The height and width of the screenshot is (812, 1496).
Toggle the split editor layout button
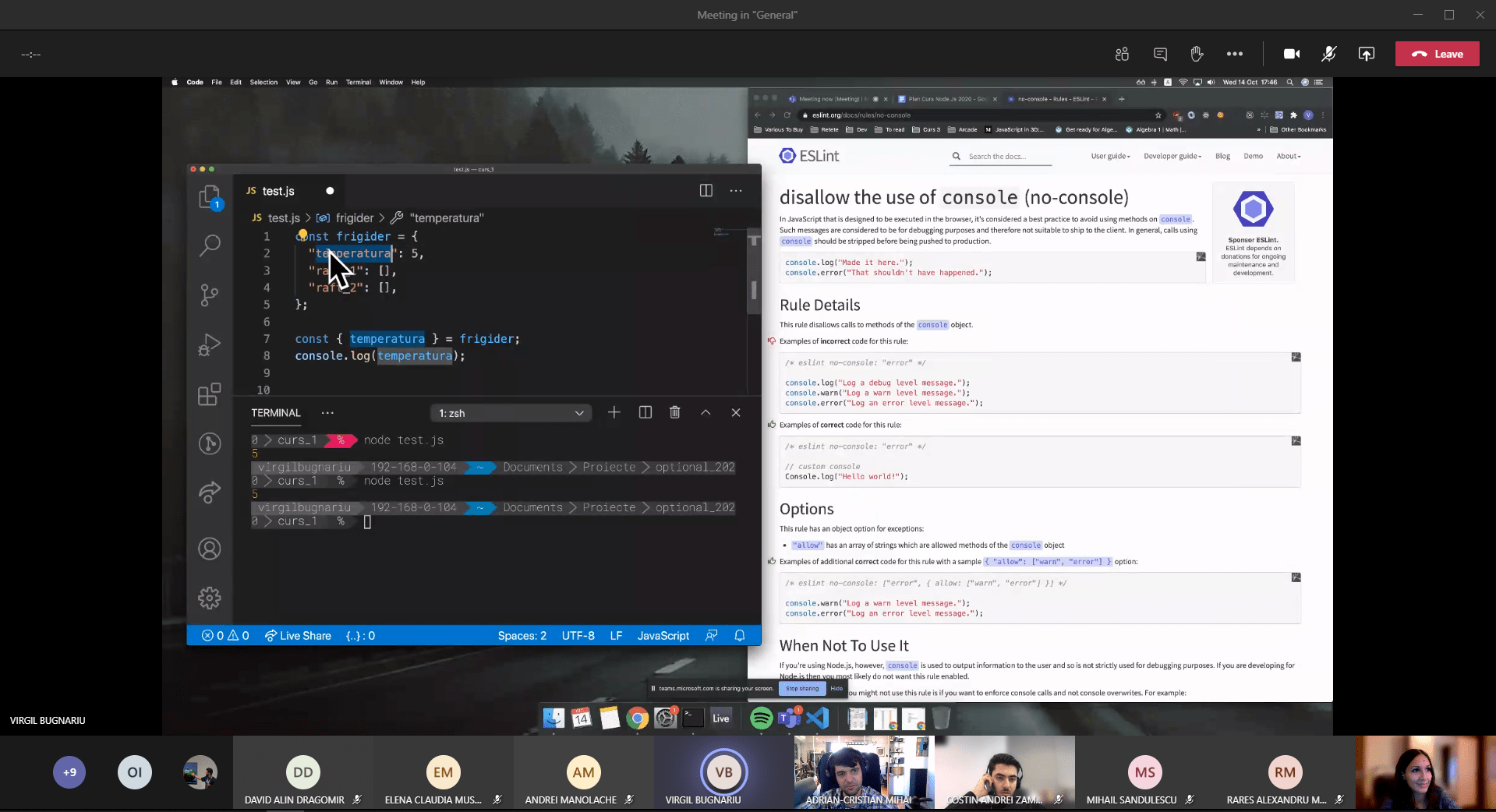click(x=706, y=191)
